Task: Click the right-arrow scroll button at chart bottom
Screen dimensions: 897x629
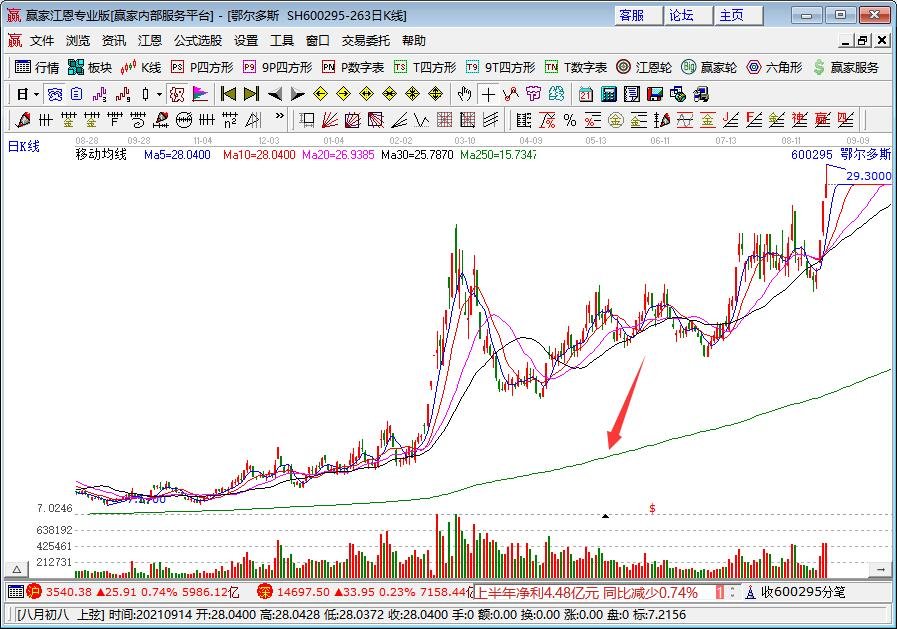Action: click(x=880, y=570)
